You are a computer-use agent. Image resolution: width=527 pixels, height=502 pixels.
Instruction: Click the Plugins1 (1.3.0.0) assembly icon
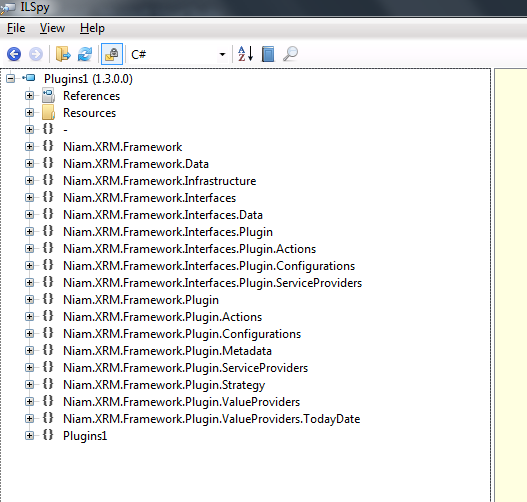(x=29, y=78)
